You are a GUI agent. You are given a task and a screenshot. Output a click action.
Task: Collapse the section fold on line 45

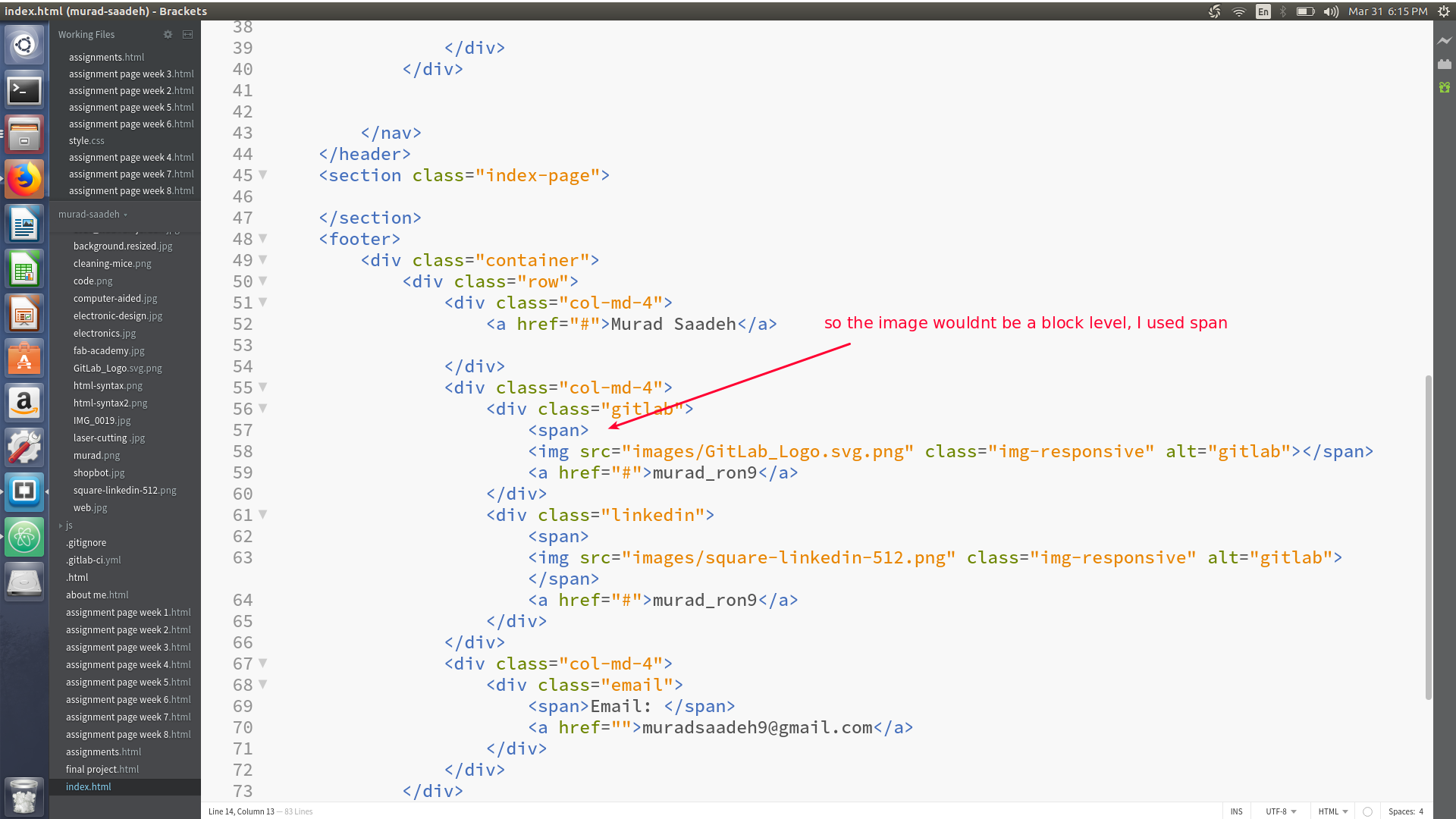pos(263,174)
